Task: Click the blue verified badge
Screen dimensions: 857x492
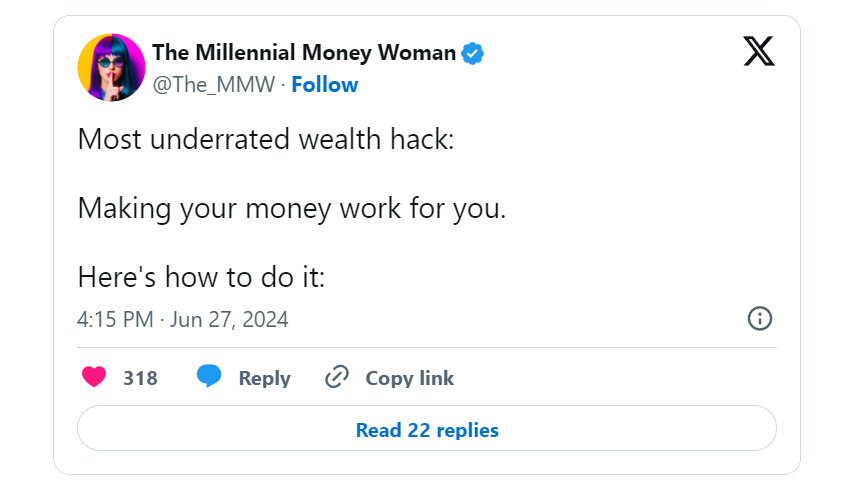Action: [472, 54]
